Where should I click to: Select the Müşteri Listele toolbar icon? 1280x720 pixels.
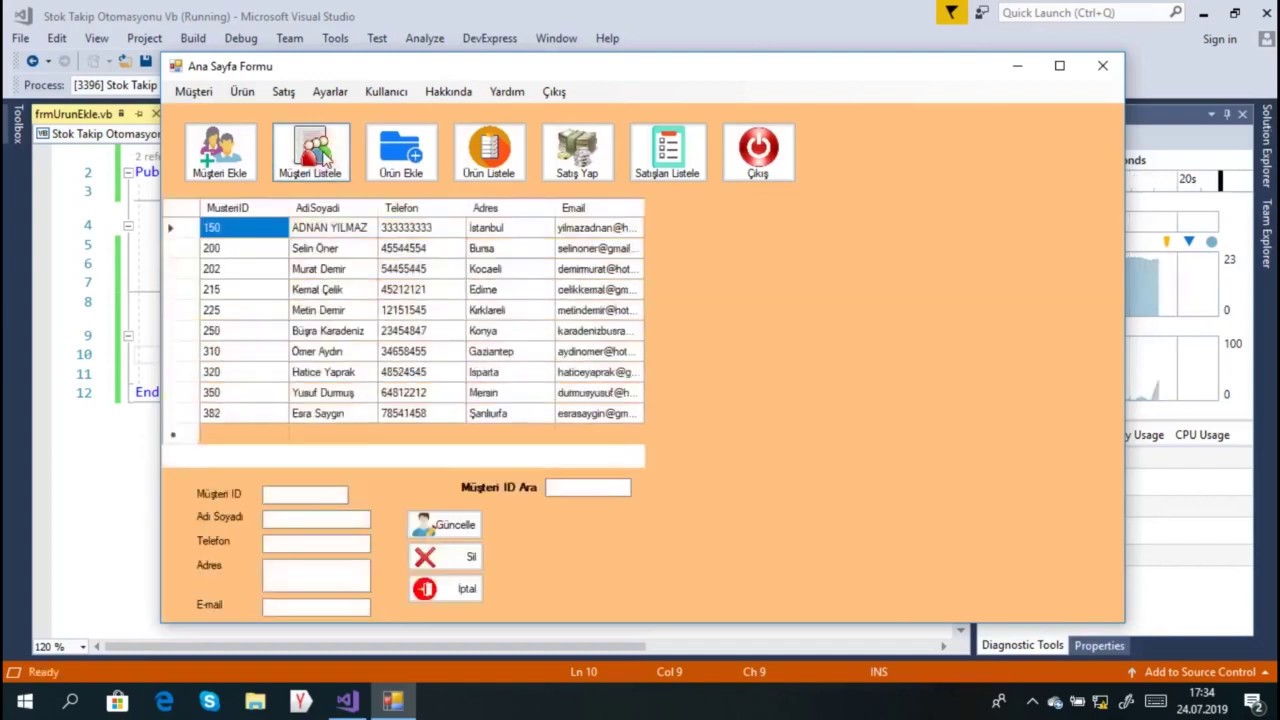pyautogui.click(x=310, y=152)
